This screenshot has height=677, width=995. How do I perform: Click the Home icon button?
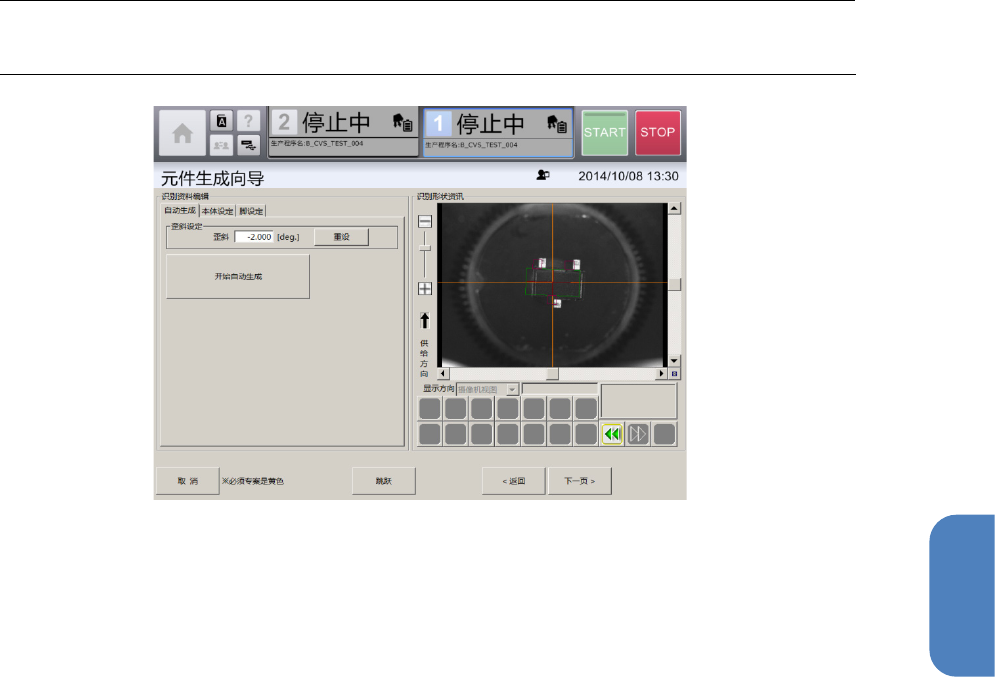[x=181, y=133]
